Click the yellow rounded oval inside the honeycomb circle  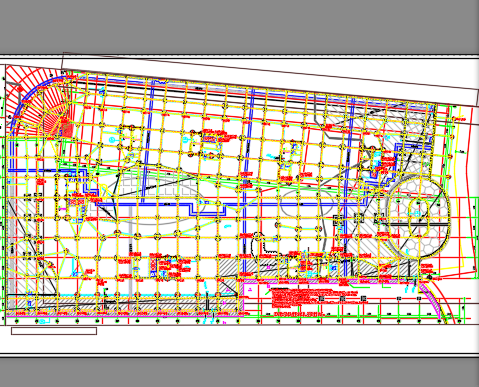420,218
